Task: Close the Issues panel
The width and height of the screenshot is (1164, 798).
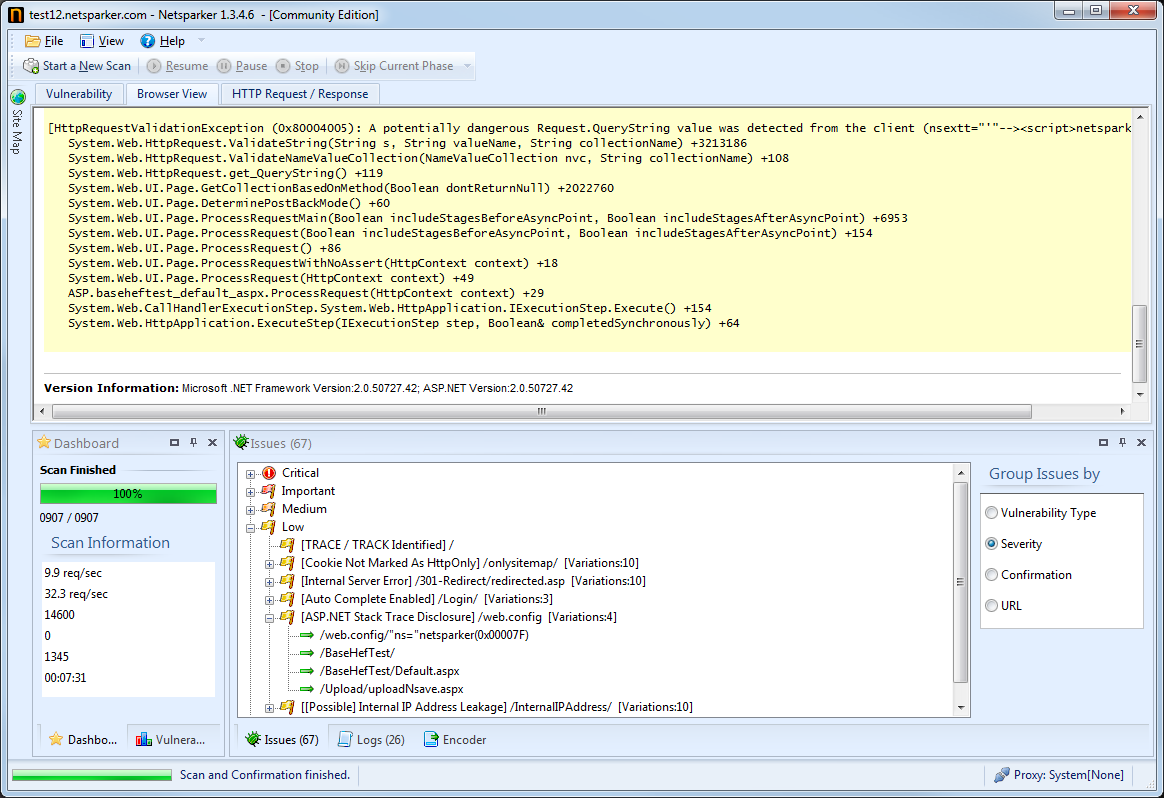Action: coord(1142,442)
